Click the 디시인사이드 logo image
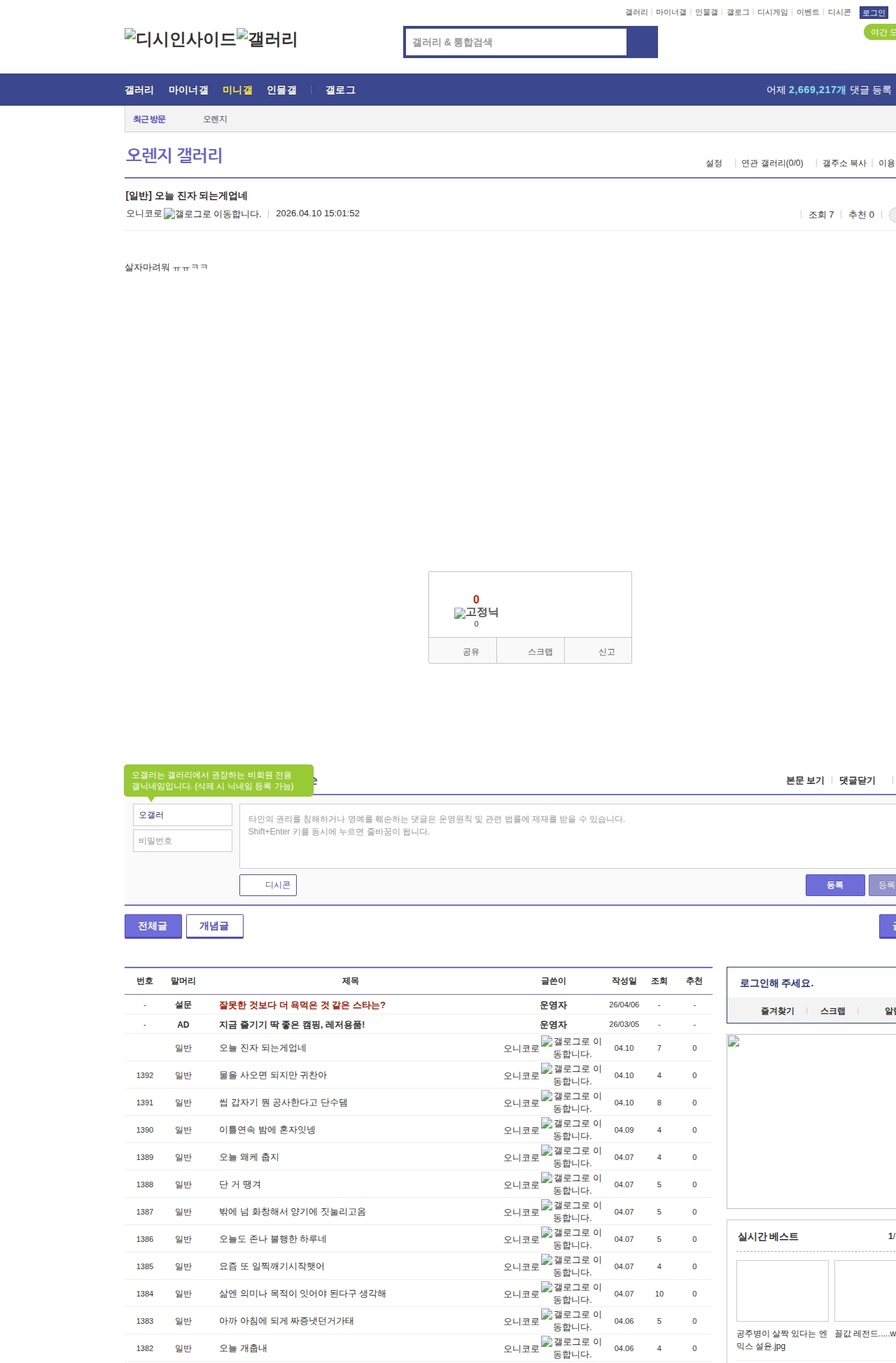The width and height of the screenshot is (896, 1363). (180, 39)
